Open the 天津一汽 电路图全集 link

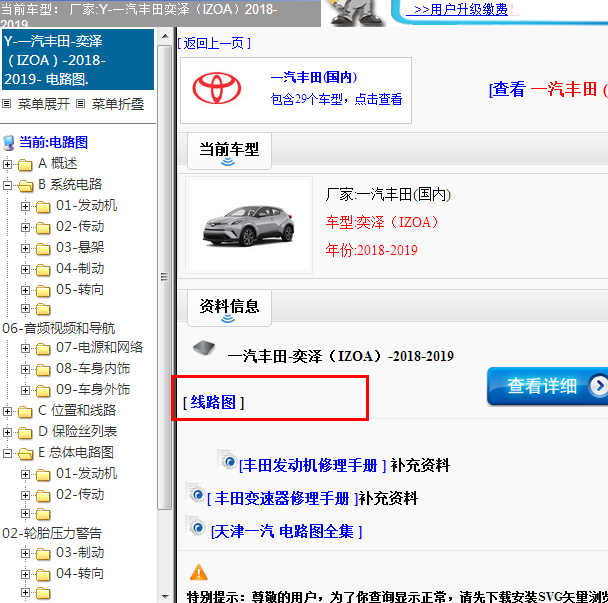(287, 531)
